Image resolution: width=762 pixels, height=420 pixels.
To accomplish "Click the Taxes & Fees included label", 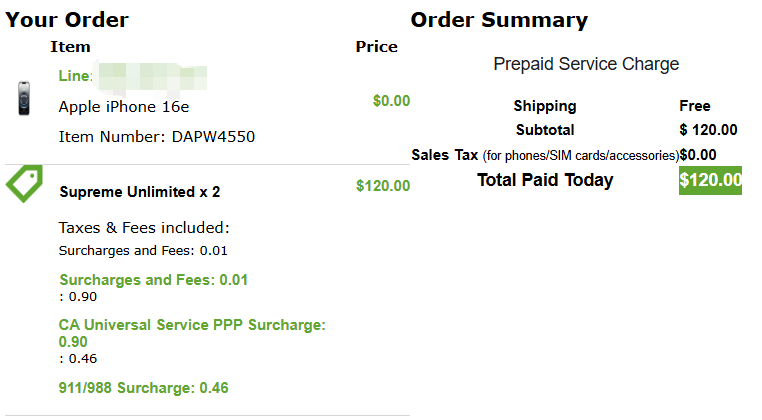I will [144, 227].
